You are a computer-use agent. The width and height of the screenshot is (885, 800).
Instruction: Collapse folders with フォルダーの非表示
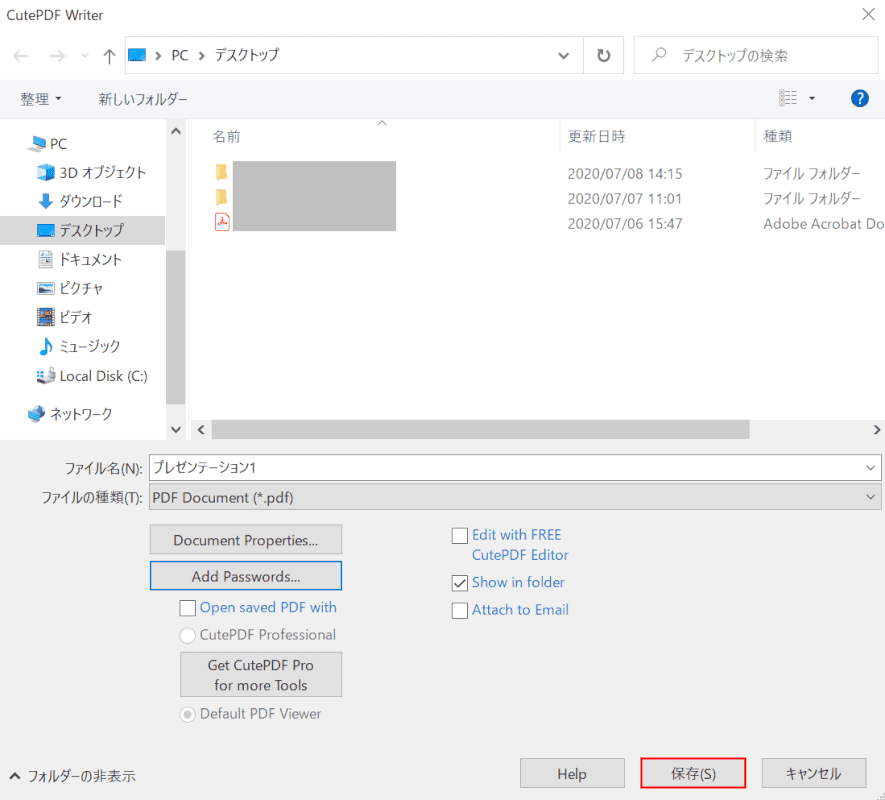(73, 776)
